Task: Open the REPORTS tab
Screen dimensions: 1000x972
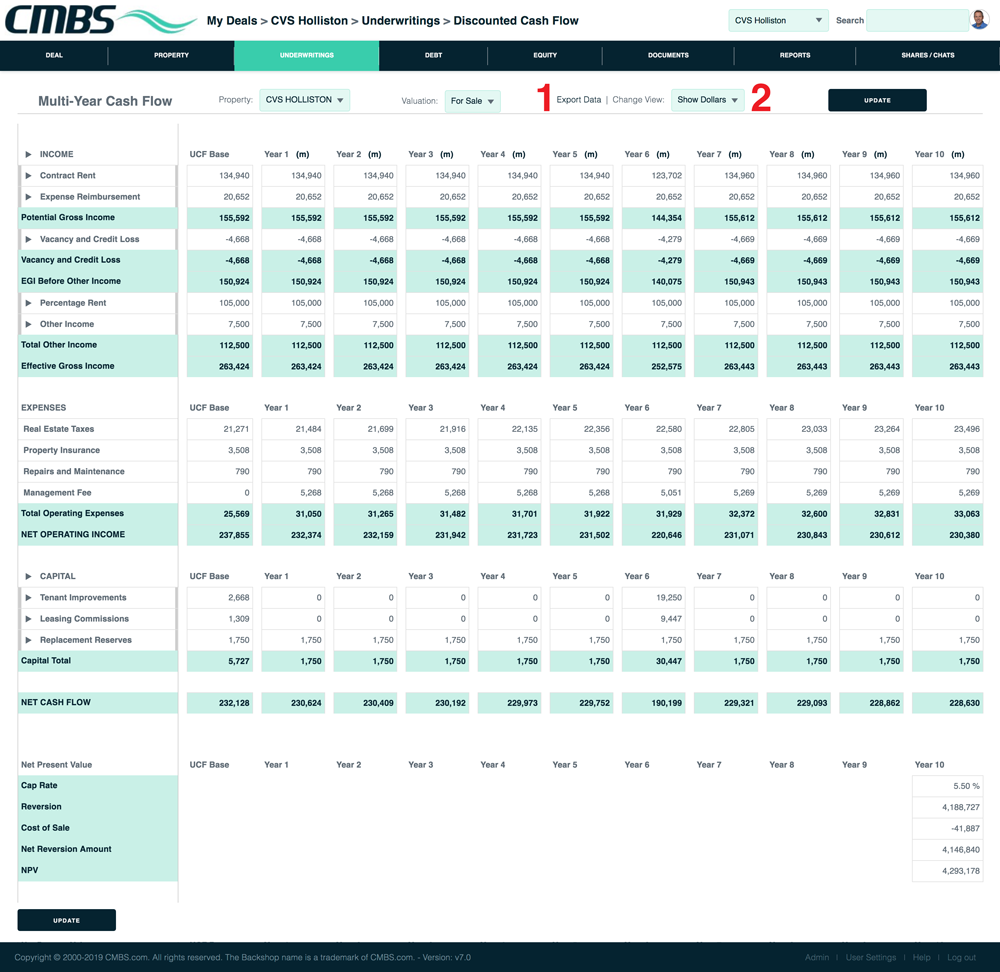Action: 795,55
